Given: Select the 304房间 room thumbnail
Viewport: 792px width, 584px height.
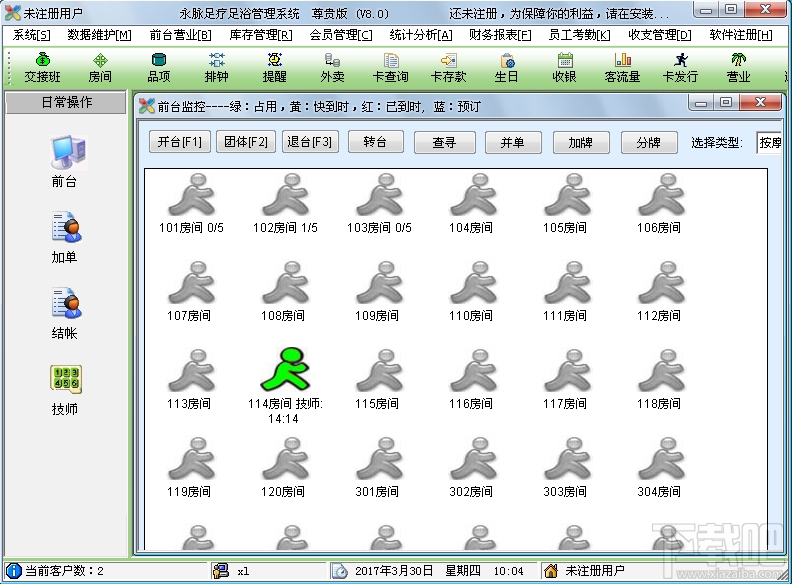Looking at the screenshot, I should [x=661, y=459].
